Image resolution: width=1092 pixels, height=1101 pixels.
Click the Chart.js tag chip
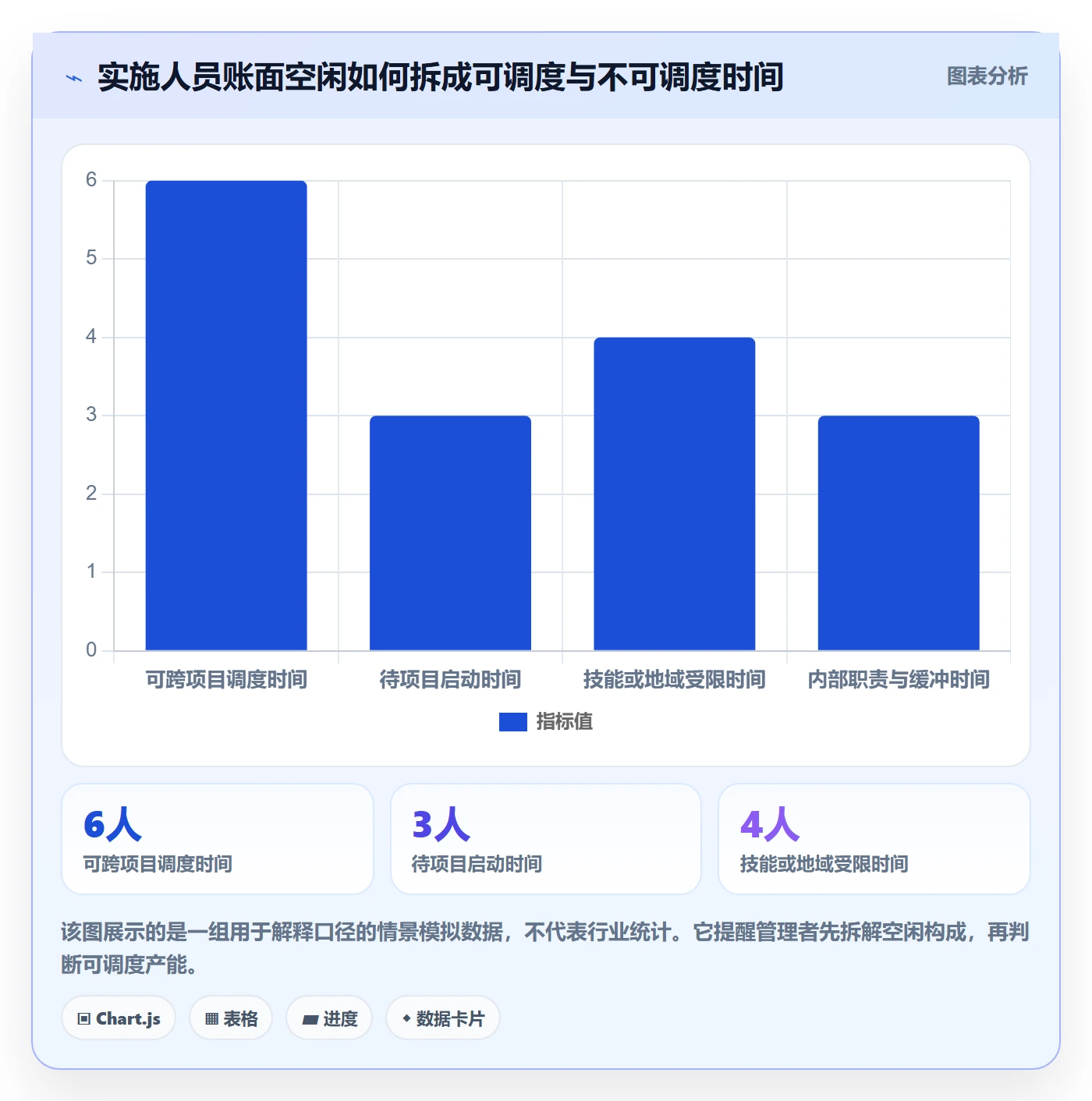119,1018
